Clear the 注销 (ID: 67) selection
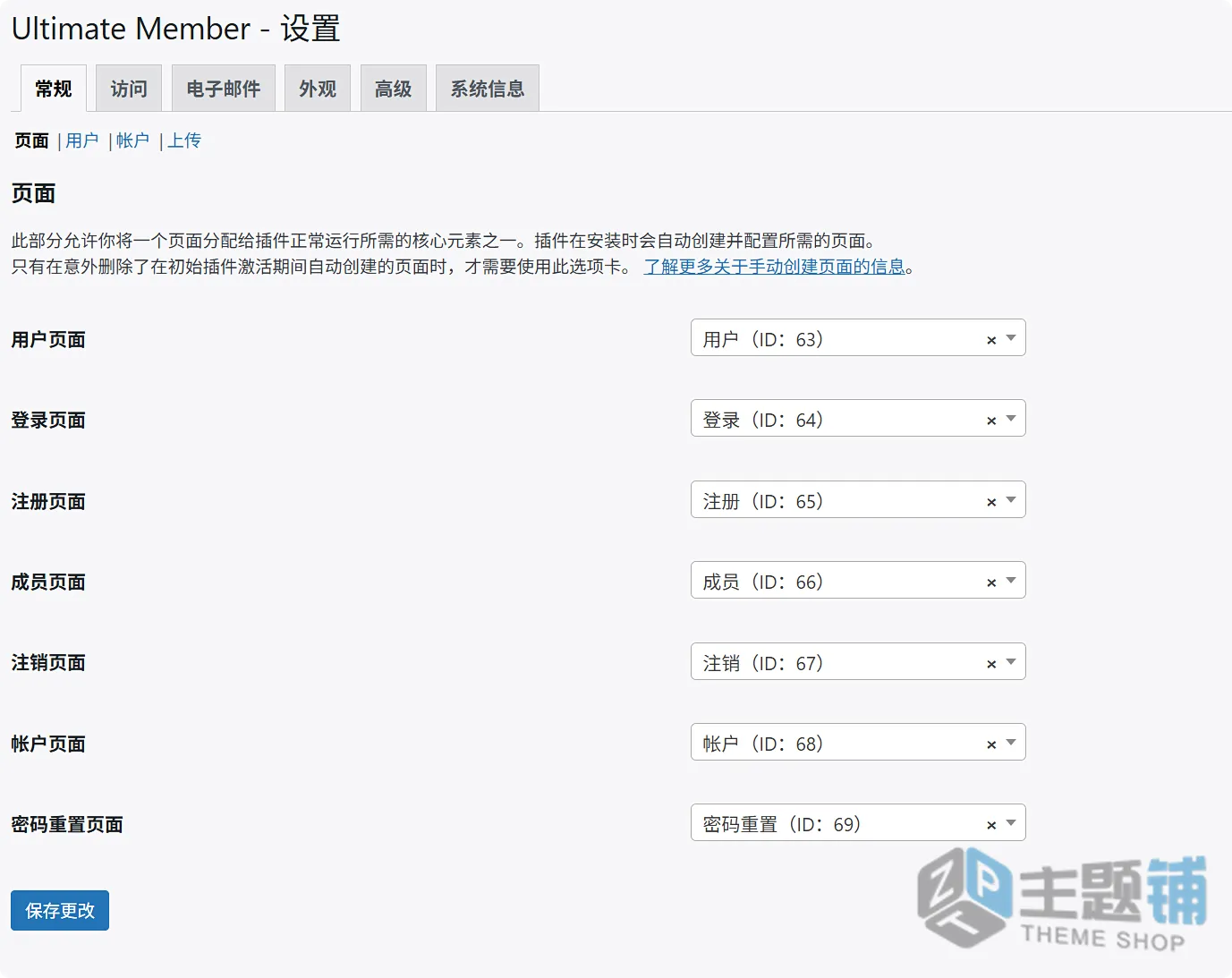Viewport: 1232px width, 978px height. 991,664
